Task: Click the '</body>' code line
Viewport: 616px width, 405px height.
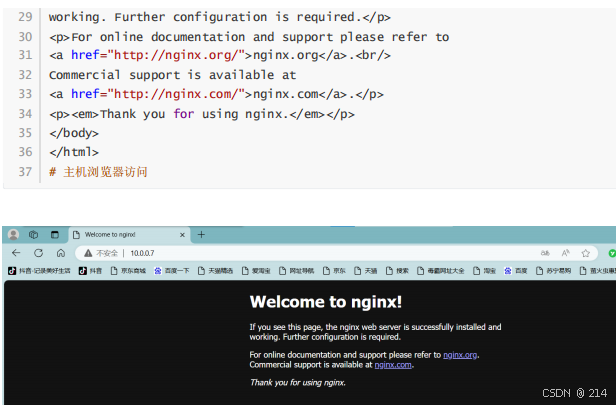Action: pyautogui.click(x=74, y=133)
